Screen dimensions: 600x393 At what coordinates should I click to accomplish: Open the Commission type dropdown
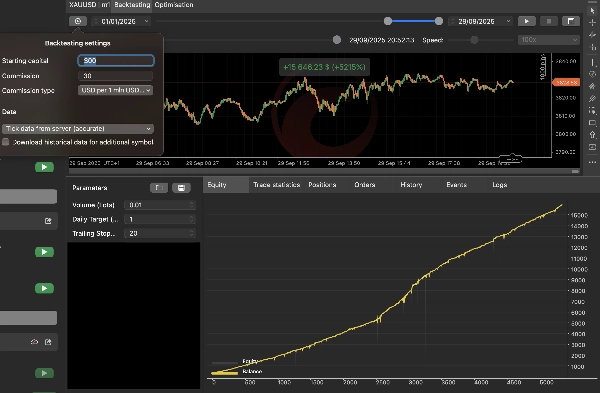[x=115, y=90]
